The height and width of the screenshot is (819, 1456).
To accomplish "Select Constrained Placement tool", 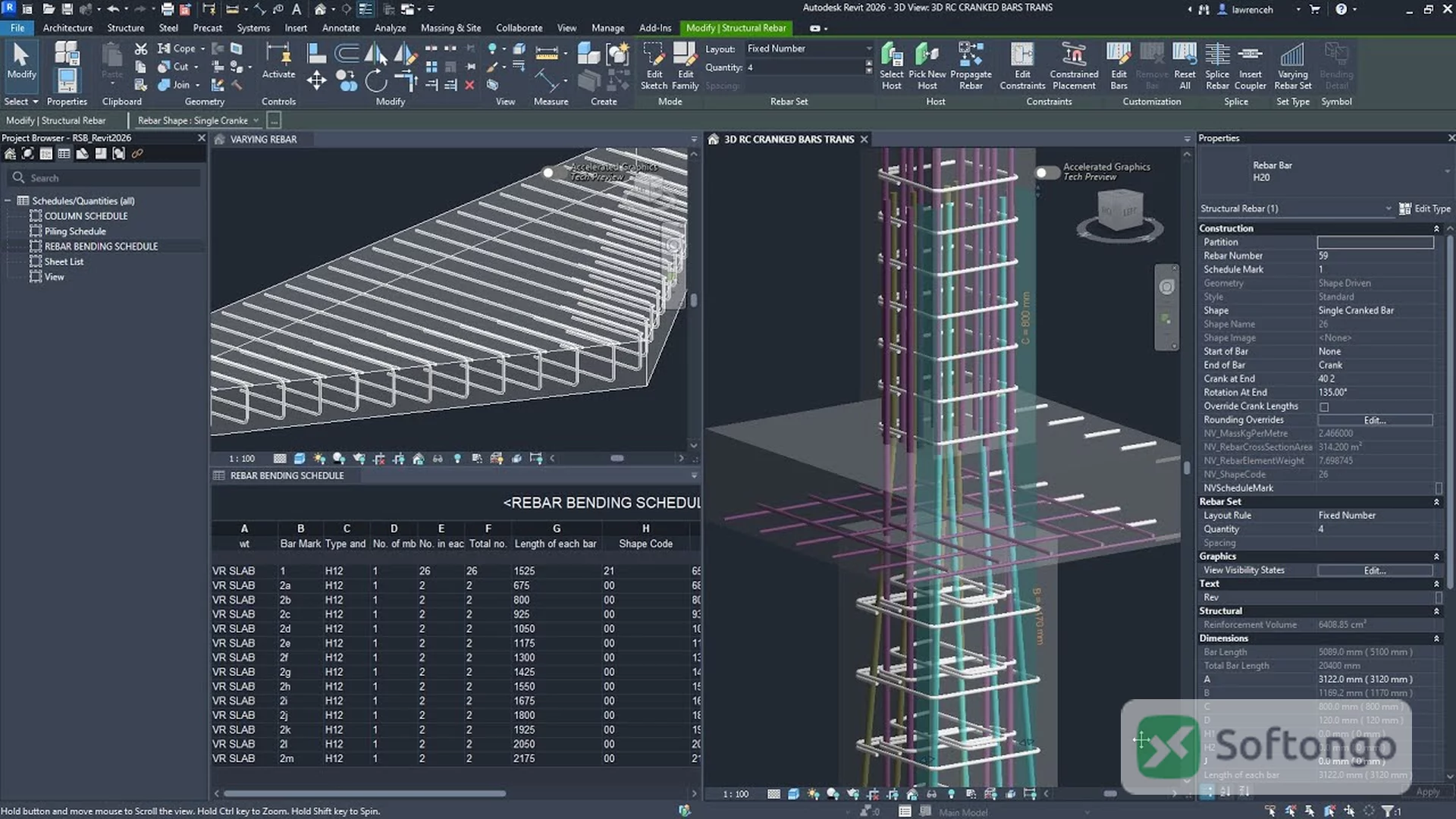I will point(1074,66).
